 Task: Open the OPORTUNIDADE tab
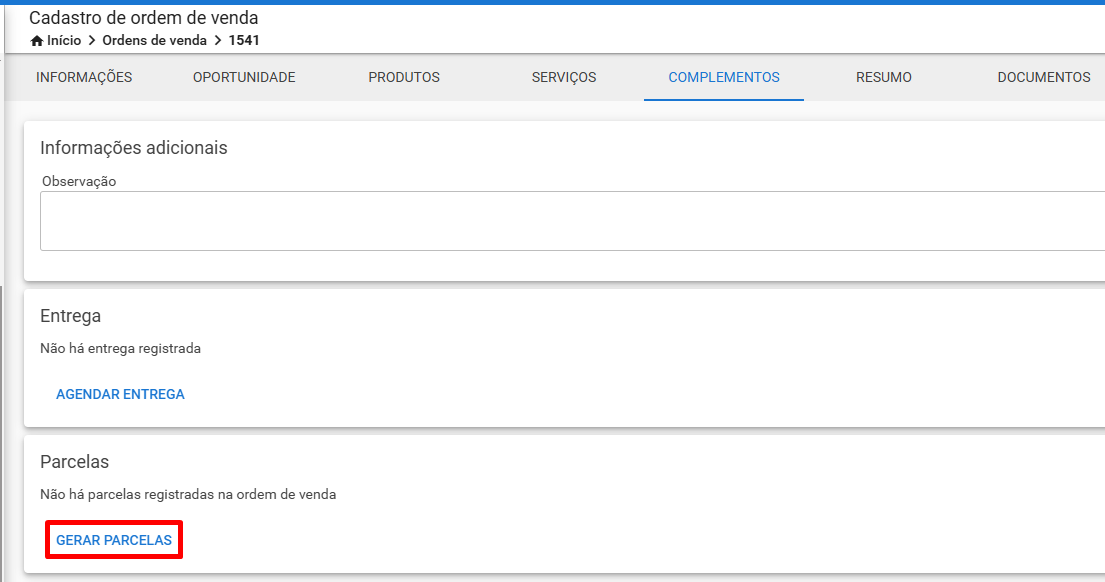(244, 78)
